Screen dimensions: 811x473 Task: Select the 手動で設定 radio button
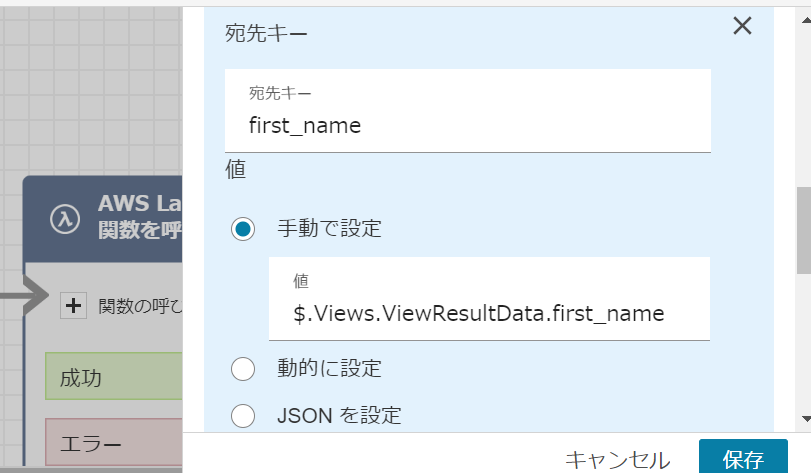pyautogui.click(x=243, y=228)
